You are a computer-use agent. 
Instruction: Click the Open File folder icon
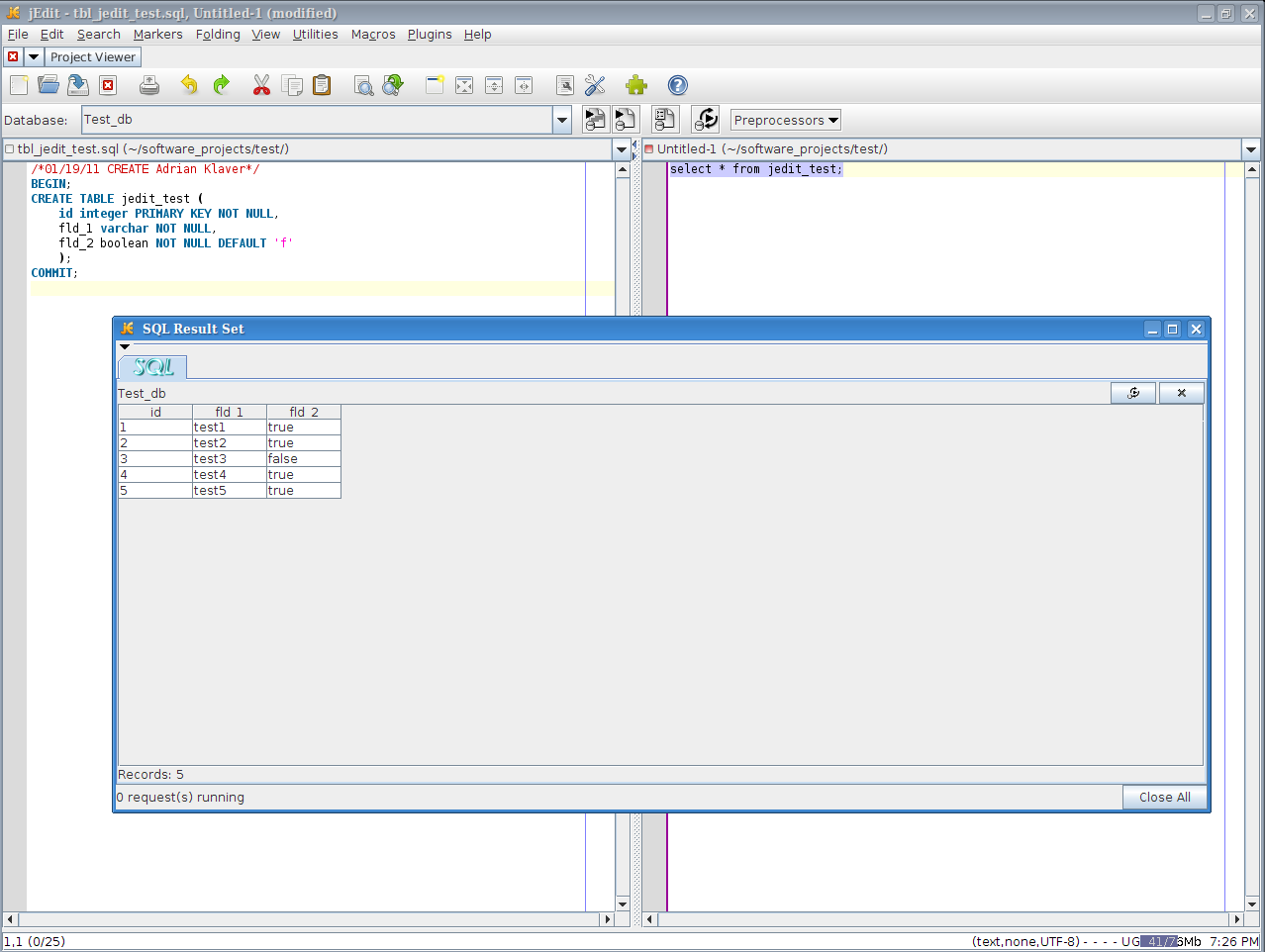click(49, 85)
